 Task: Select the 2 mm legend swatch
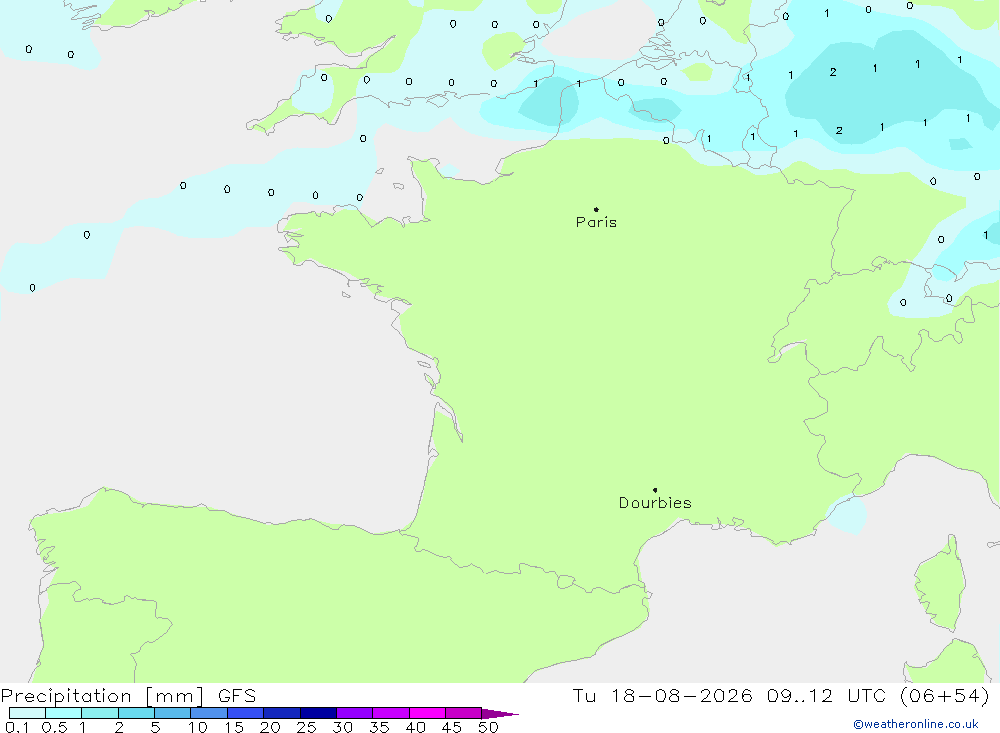pos(136,713)
